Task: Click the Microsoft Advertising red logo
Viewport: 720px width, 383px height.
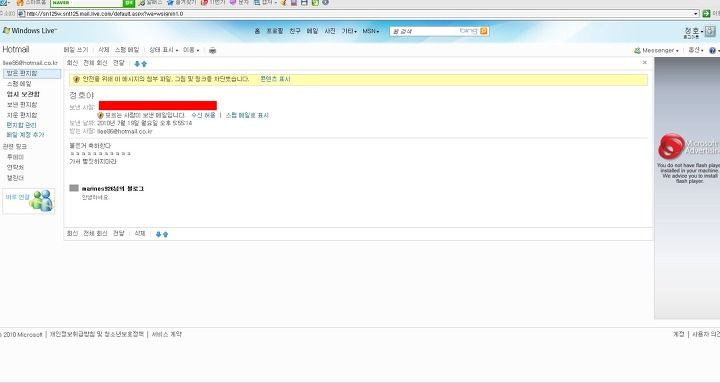Action: [671, 146]
